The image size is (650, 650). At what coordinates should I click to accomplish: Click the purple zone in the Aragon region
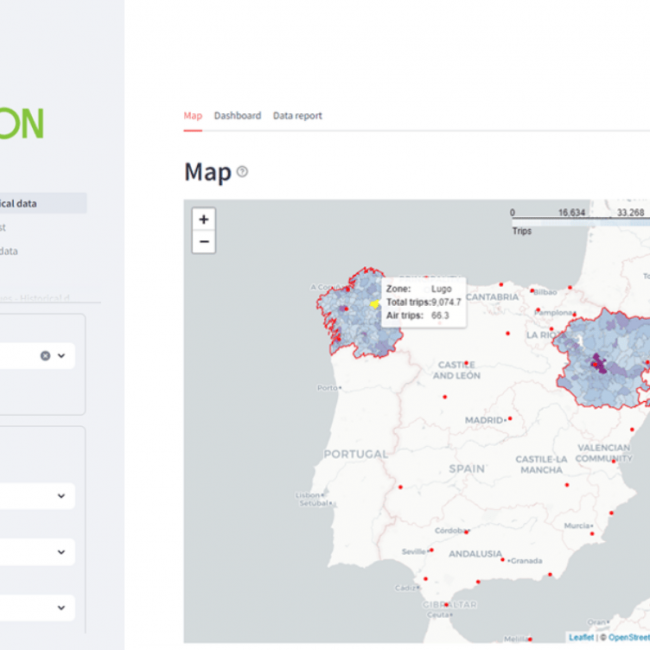(598, 364)
